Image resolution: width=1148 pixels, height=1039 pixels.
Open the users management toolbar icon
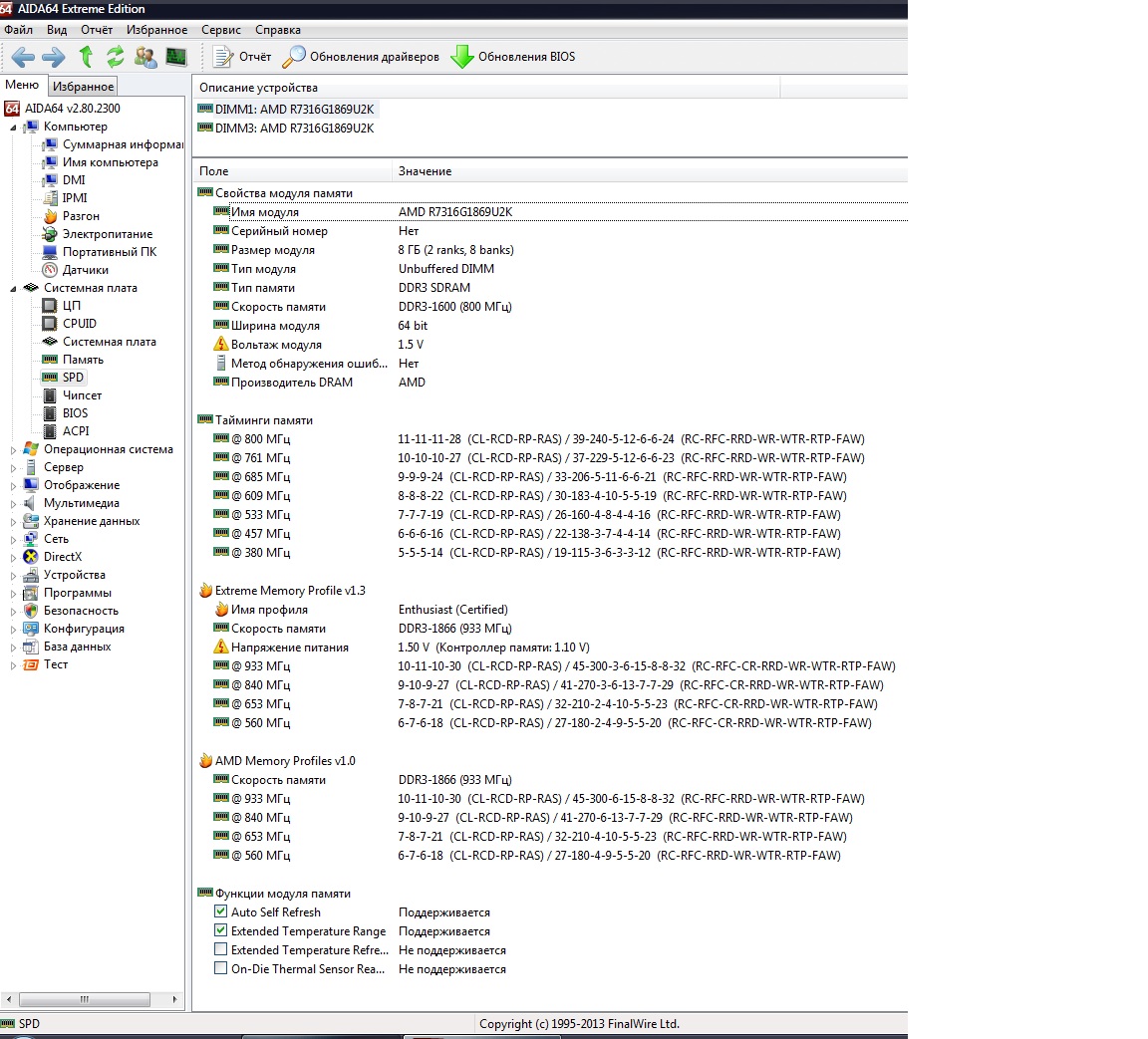[x=145, y=57]
